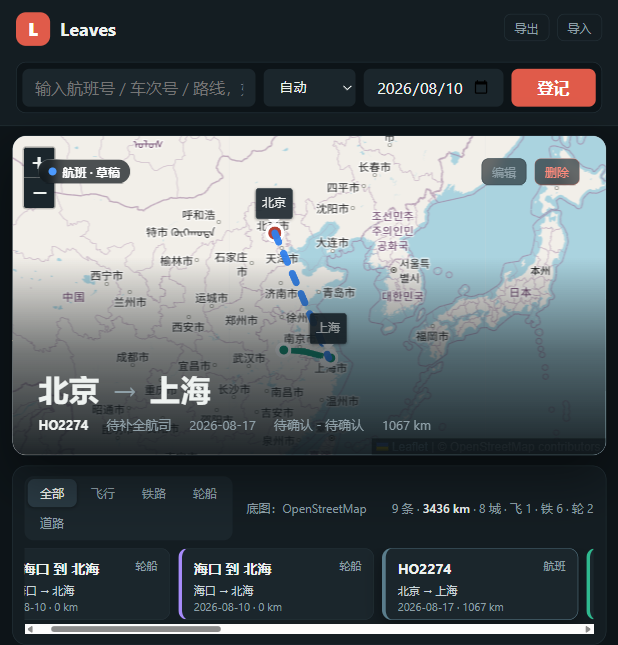Click the 编辑 edit button on map
The image size is (618, 645).
point(504,172)
